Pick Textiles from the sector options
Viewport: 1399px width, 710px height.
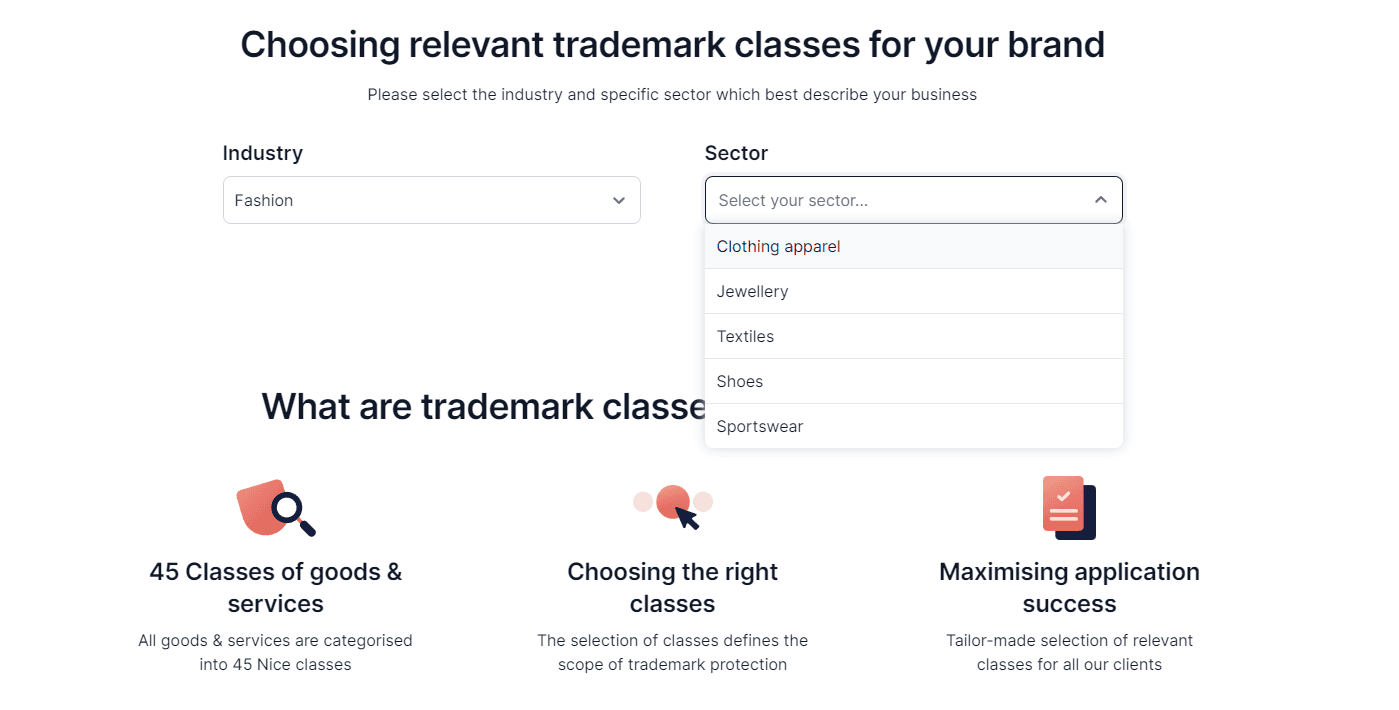914,336
